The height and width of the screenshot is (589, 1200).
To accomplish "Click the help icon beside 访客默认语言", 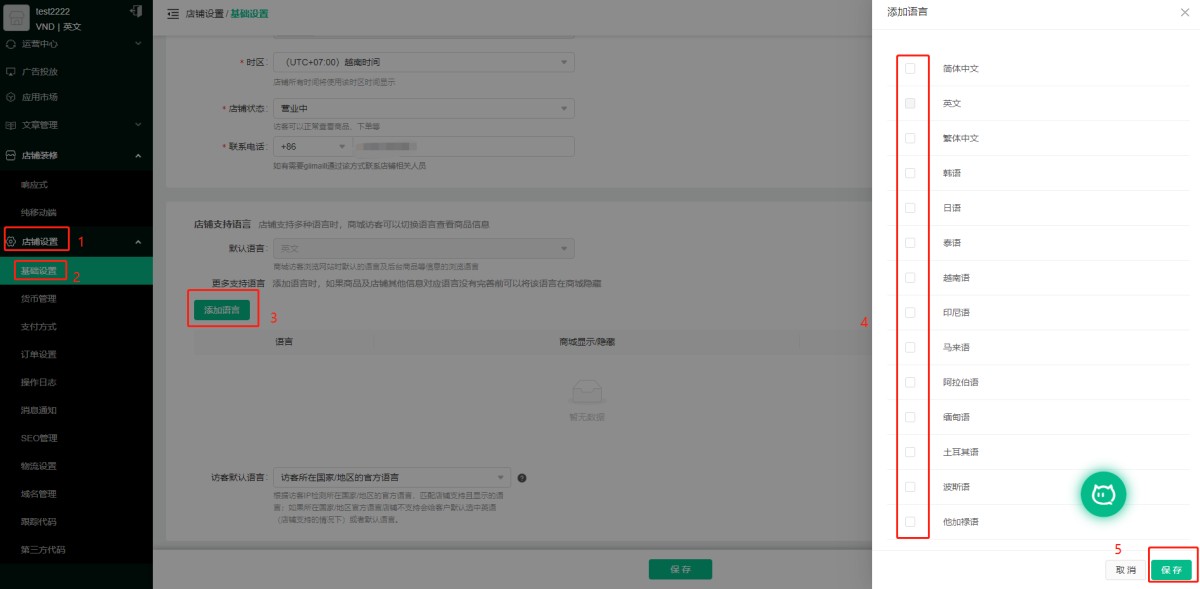I will point(522,478).
